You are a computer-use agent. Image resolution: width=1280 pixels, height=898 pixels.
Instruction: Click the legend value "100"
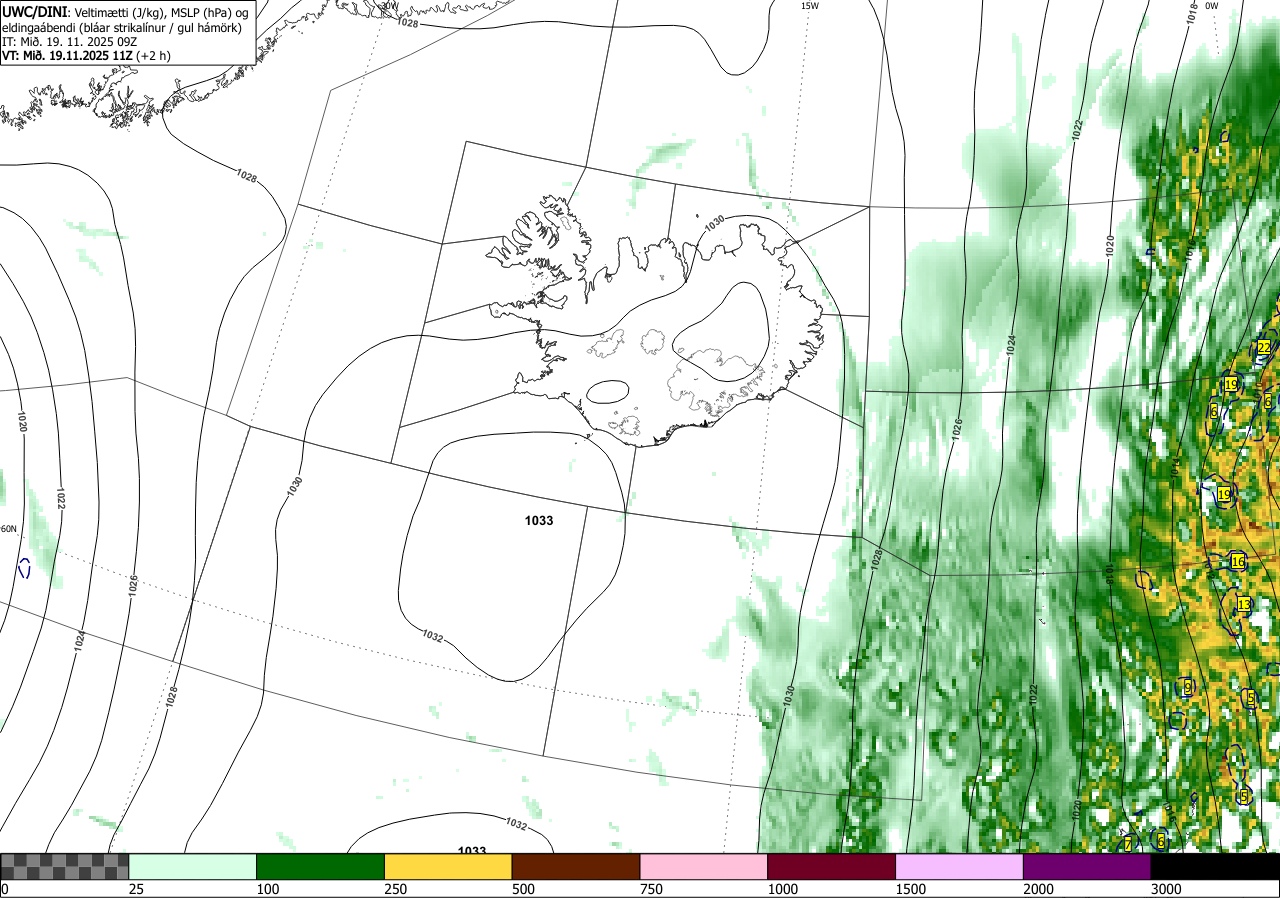(267, 889)
